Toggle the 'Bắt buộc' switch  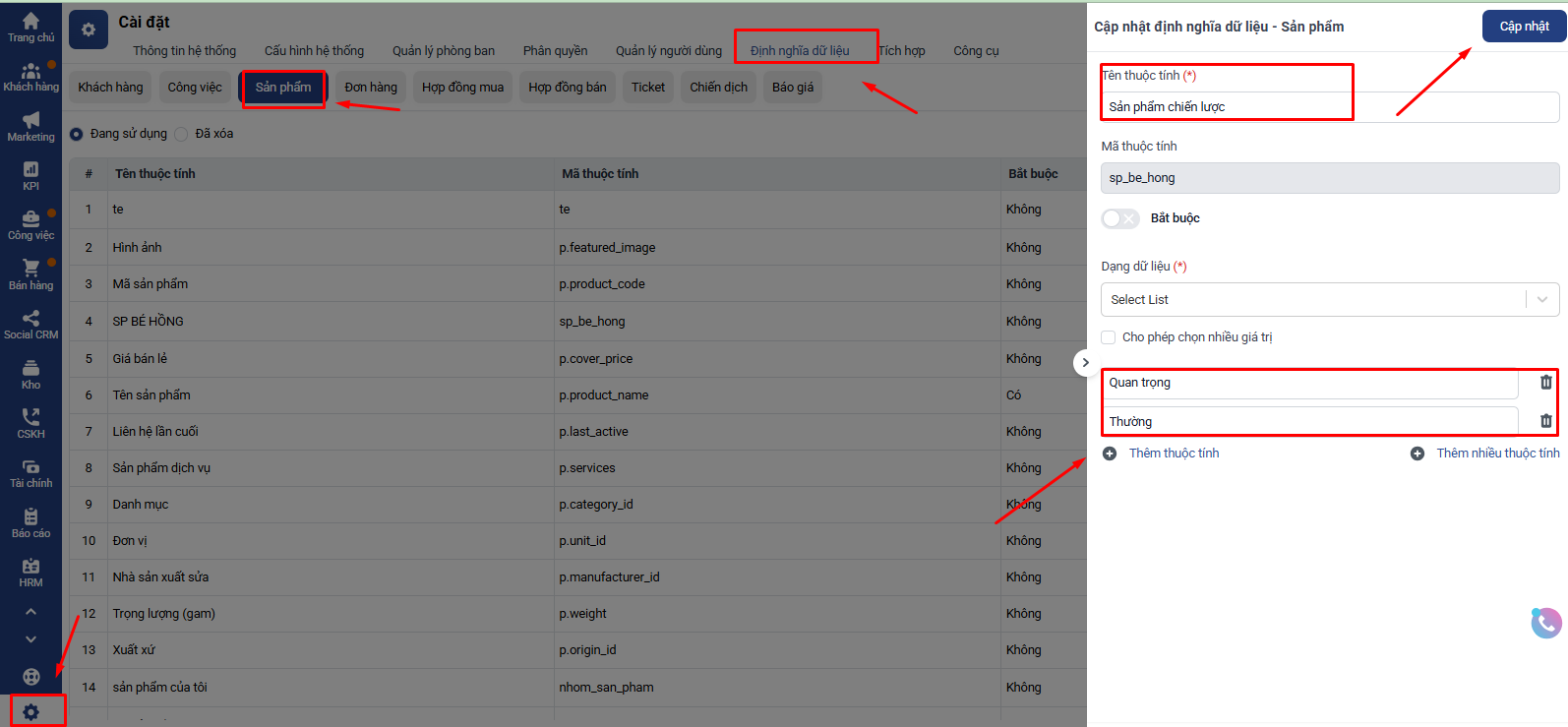click(x=1119, y=218)
